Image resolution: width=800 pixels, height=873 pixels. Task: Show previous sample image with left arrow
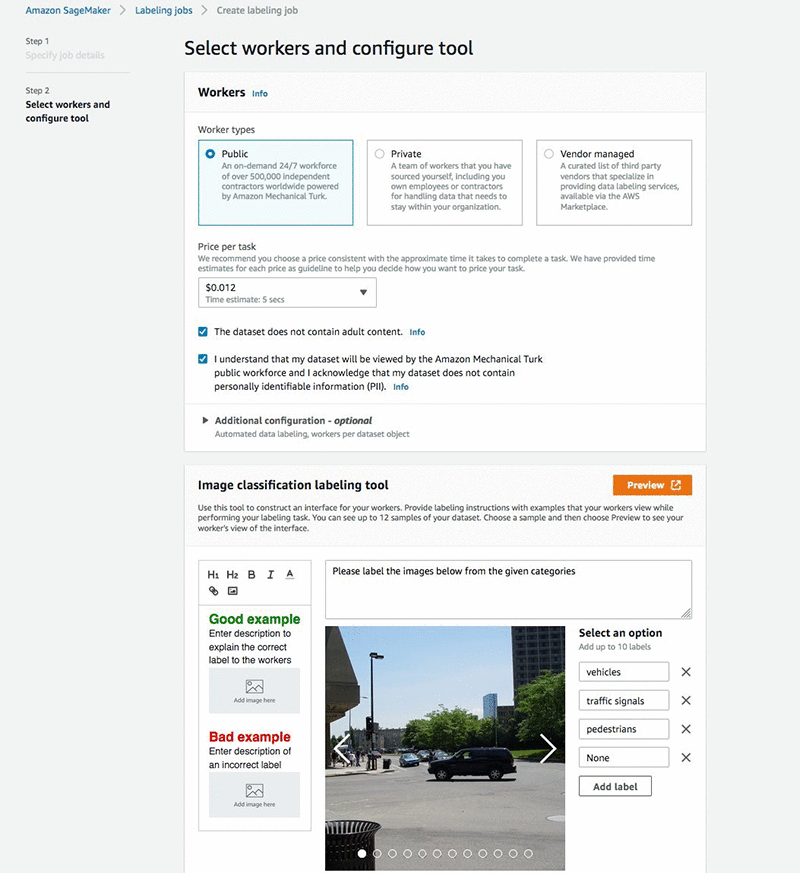click(342, 748)
